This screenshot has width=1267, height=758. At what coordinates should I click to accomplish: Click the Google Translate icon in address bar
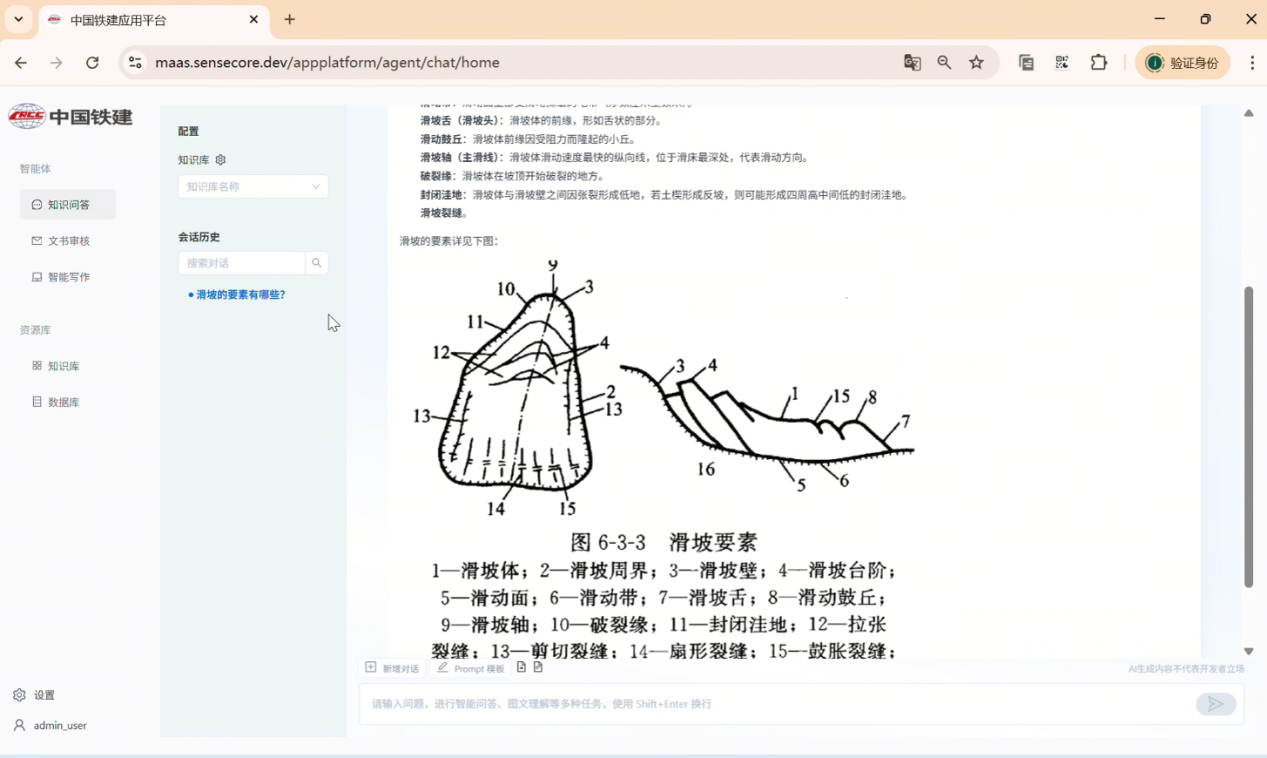point(912,63)
